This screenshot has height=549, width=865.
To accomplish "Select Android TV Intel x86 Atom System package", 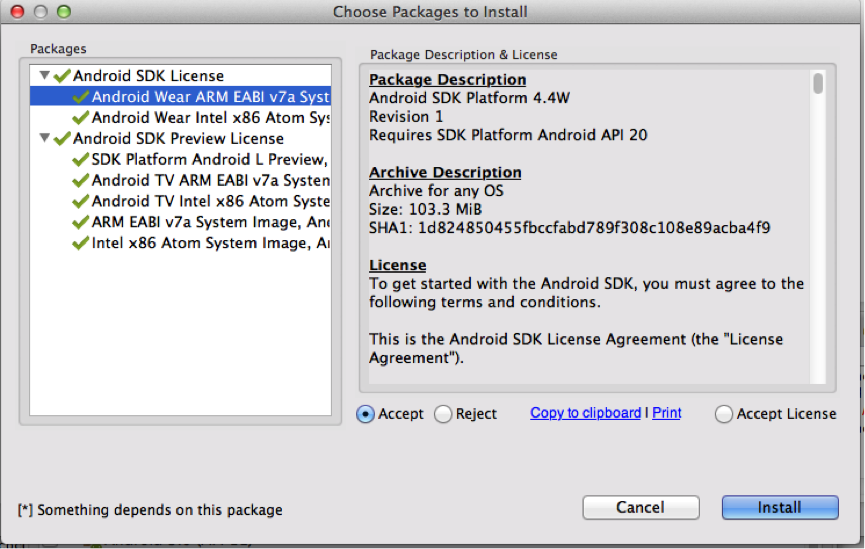I will click(180, 201).
